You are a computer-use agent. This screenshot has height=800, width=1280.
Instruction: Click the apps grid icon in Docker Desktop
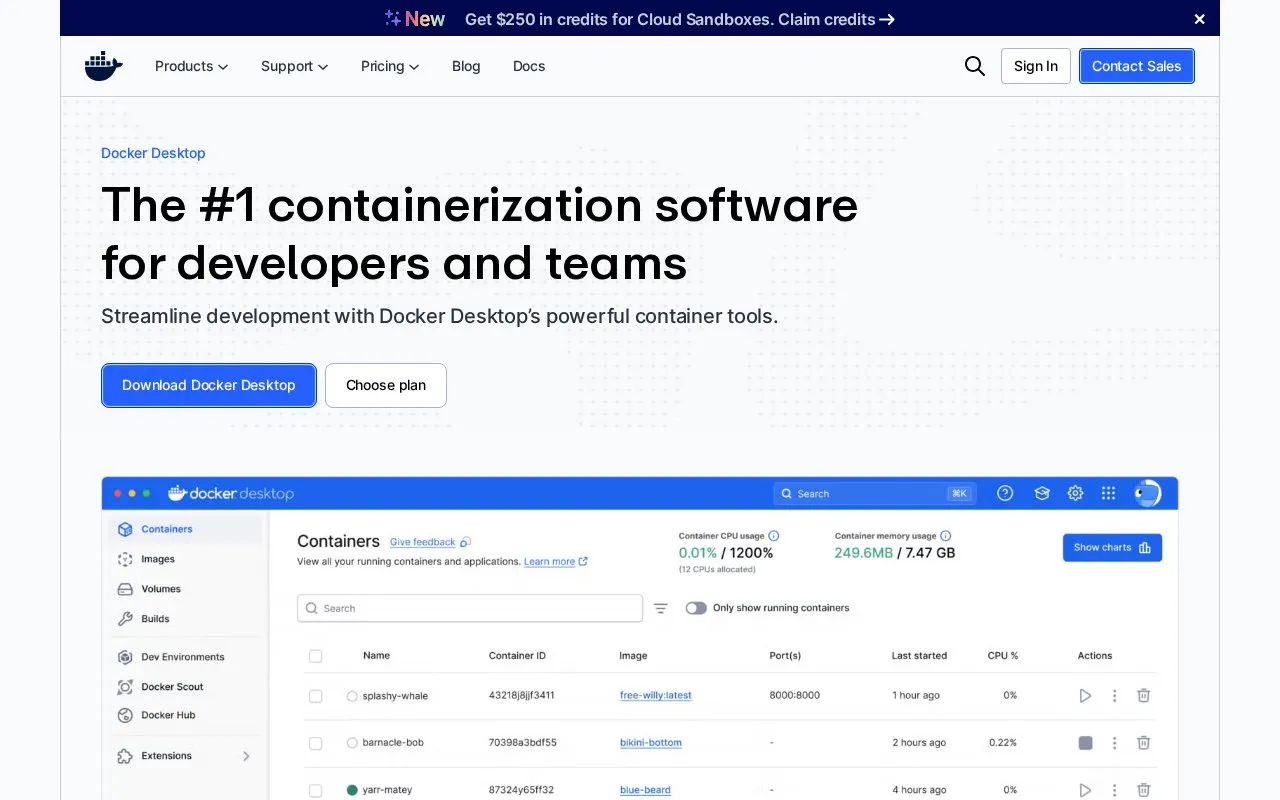click(1108, 493)
